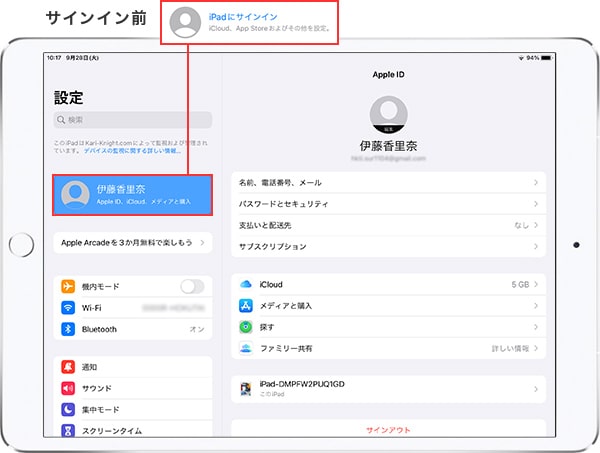Select 通知 in settings sidebar
The width and height of the screenshot is (600, 453).
[132, 367]
